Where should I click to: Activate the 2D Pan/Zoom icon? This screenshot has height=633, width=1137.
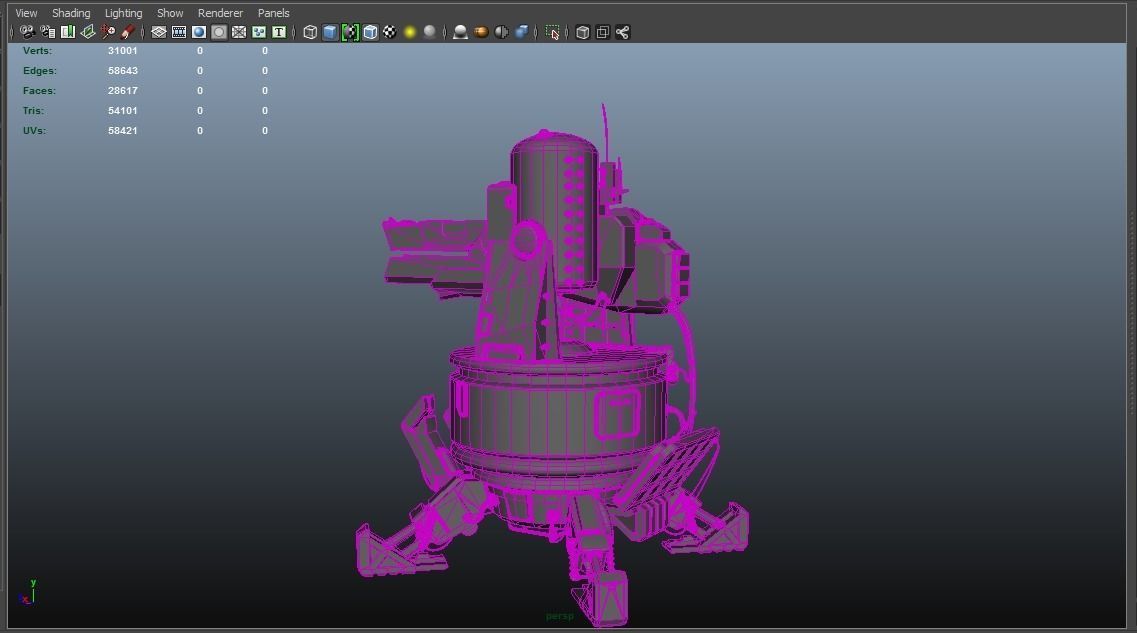coord(107,32)
